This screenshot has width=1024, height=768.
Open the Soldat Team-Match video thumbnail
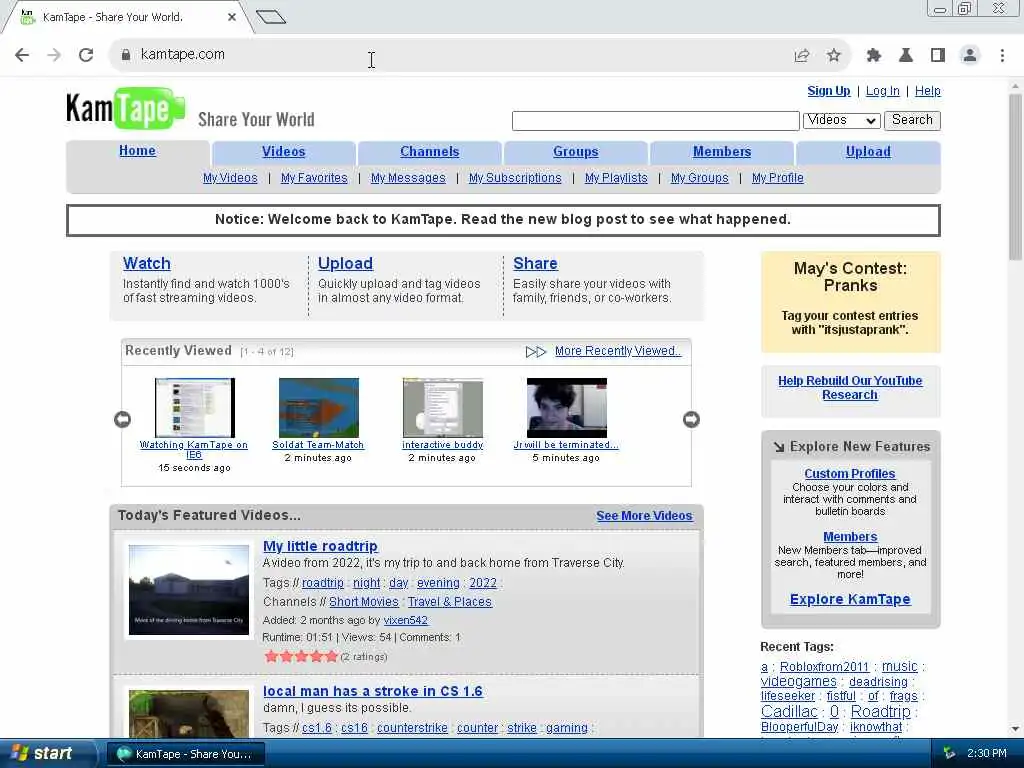coord(319,408)
